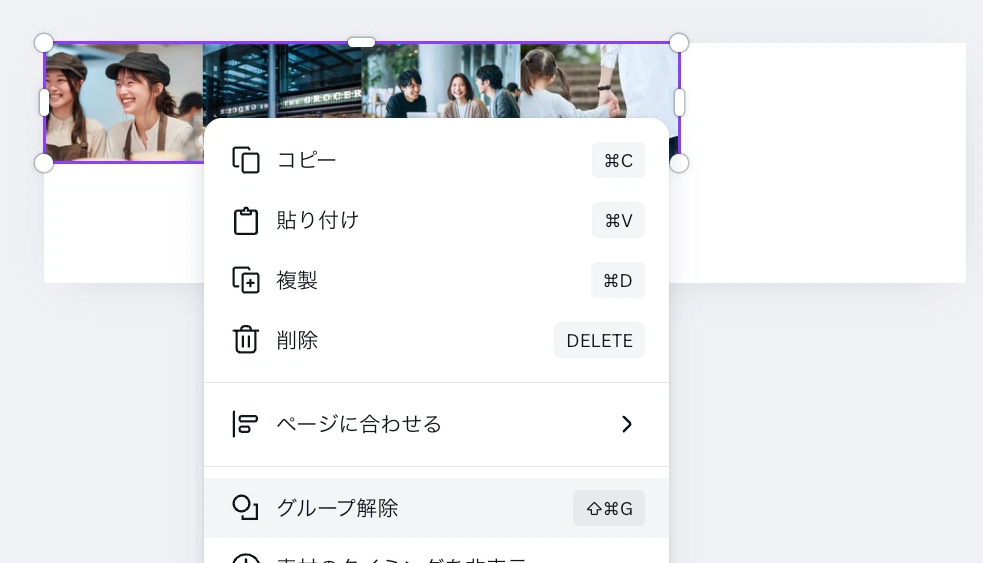Select the photo of two smiling cafe staff

pos(124,103)
